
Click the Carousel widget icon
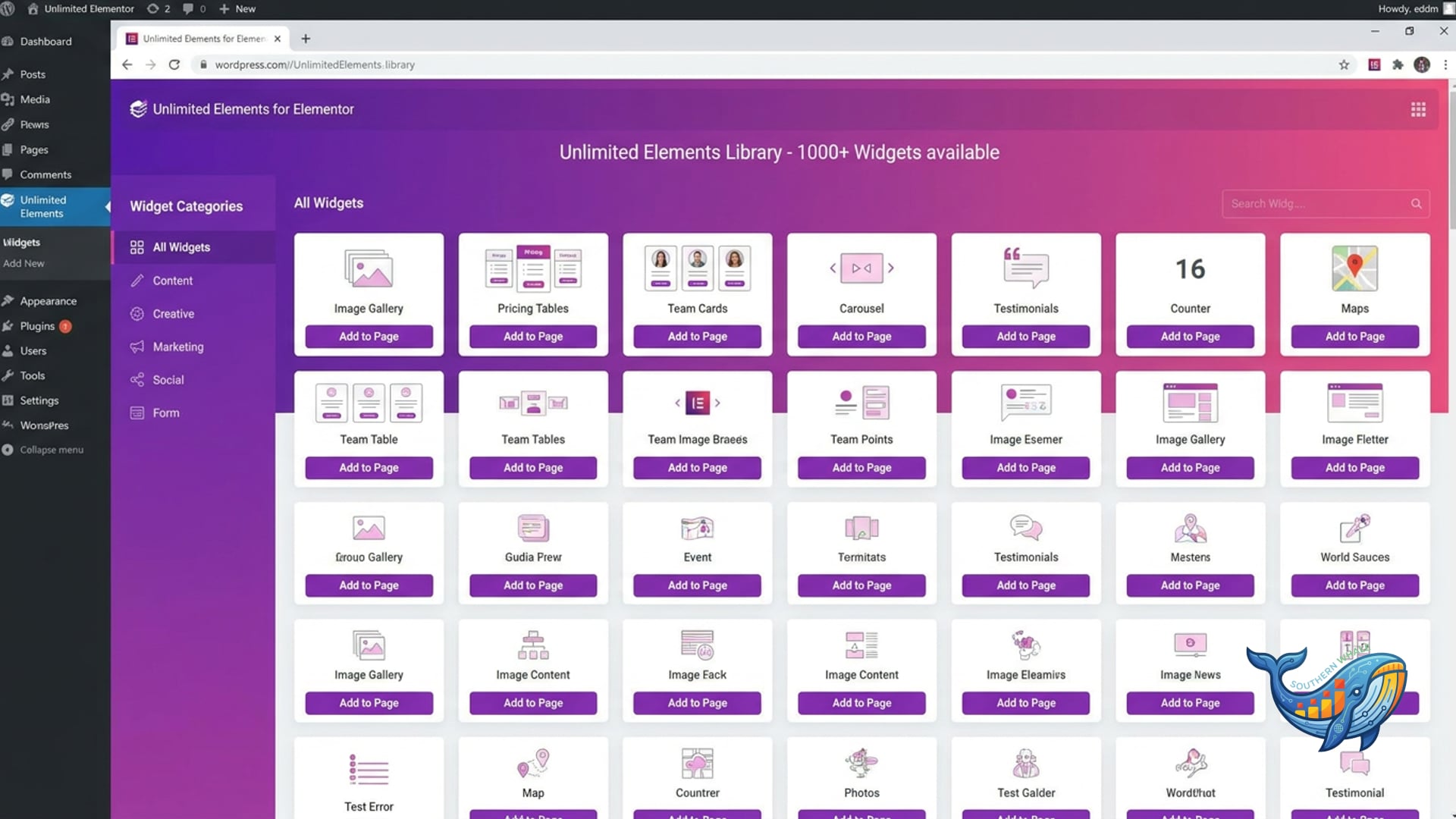pyautogui.click(x=861, y=268)
